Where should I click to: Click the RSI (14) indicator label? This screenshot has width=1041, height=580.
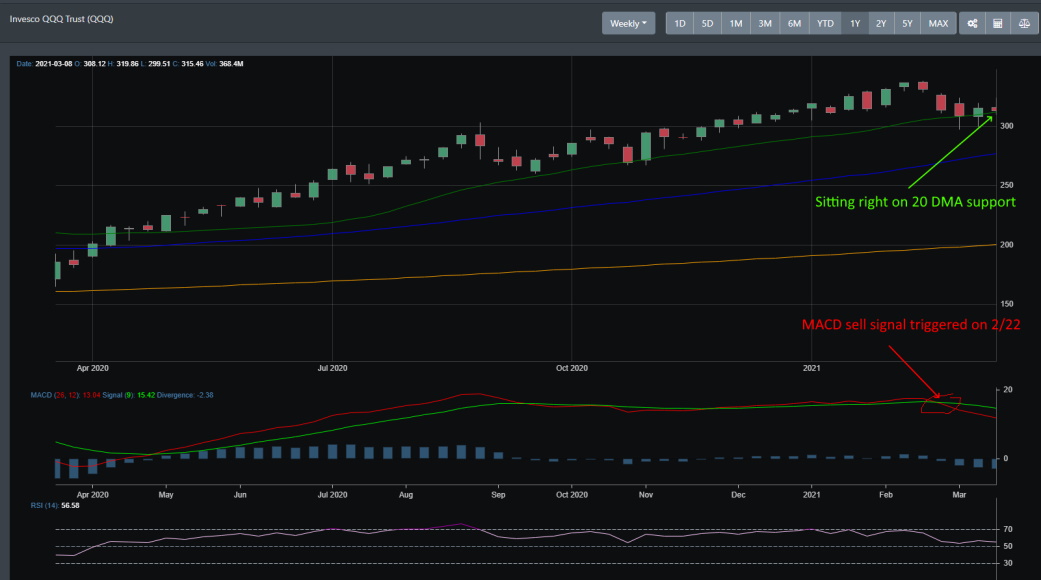44,506
